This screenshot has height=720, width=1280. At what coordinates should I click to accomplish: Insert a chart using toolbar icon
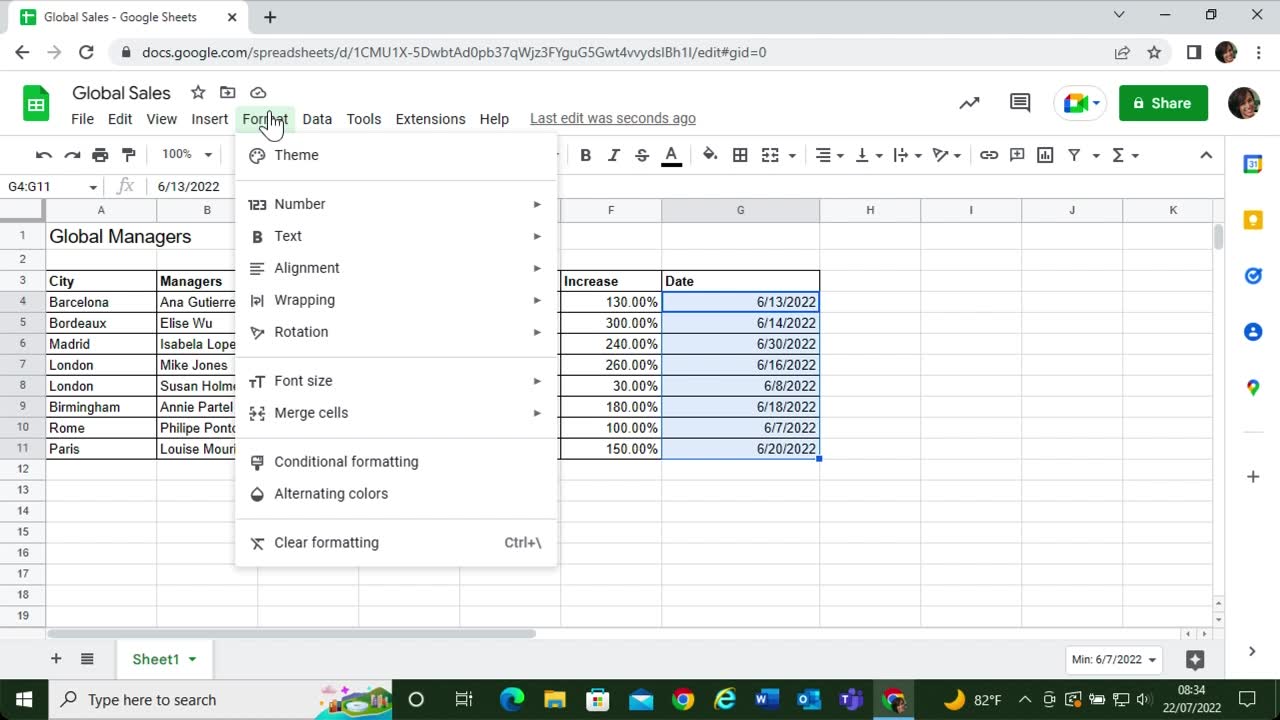tap(1045, 155)
